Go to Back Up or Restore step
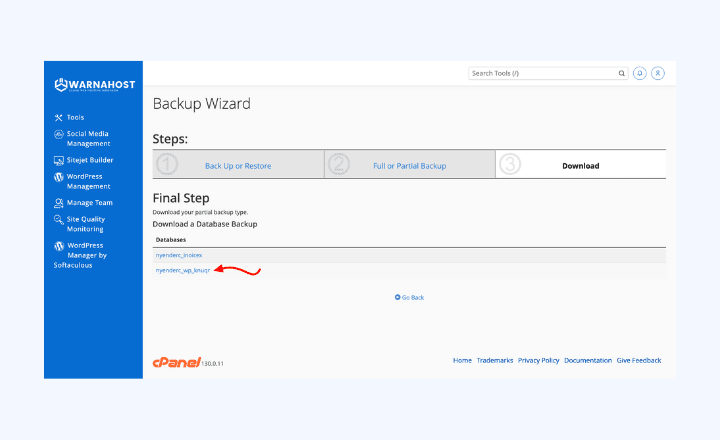Viewport: 720px width, 440px height. coord(237,165)
